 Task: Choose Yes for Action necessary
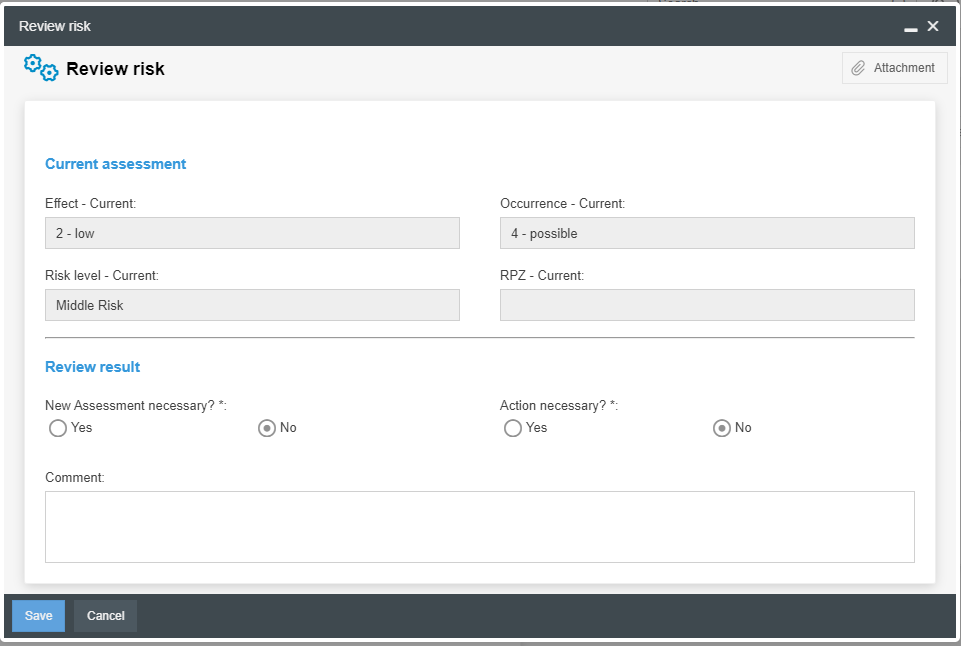513,428
